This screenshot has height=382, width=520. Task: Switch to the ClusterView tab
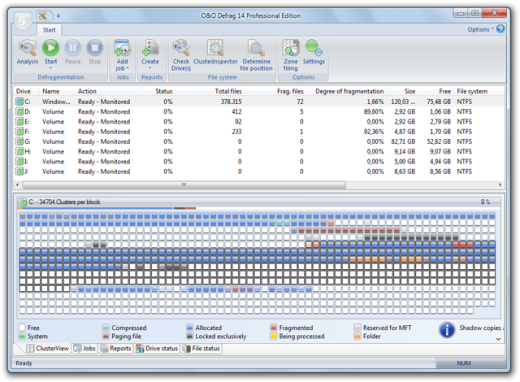click(48, 348)
